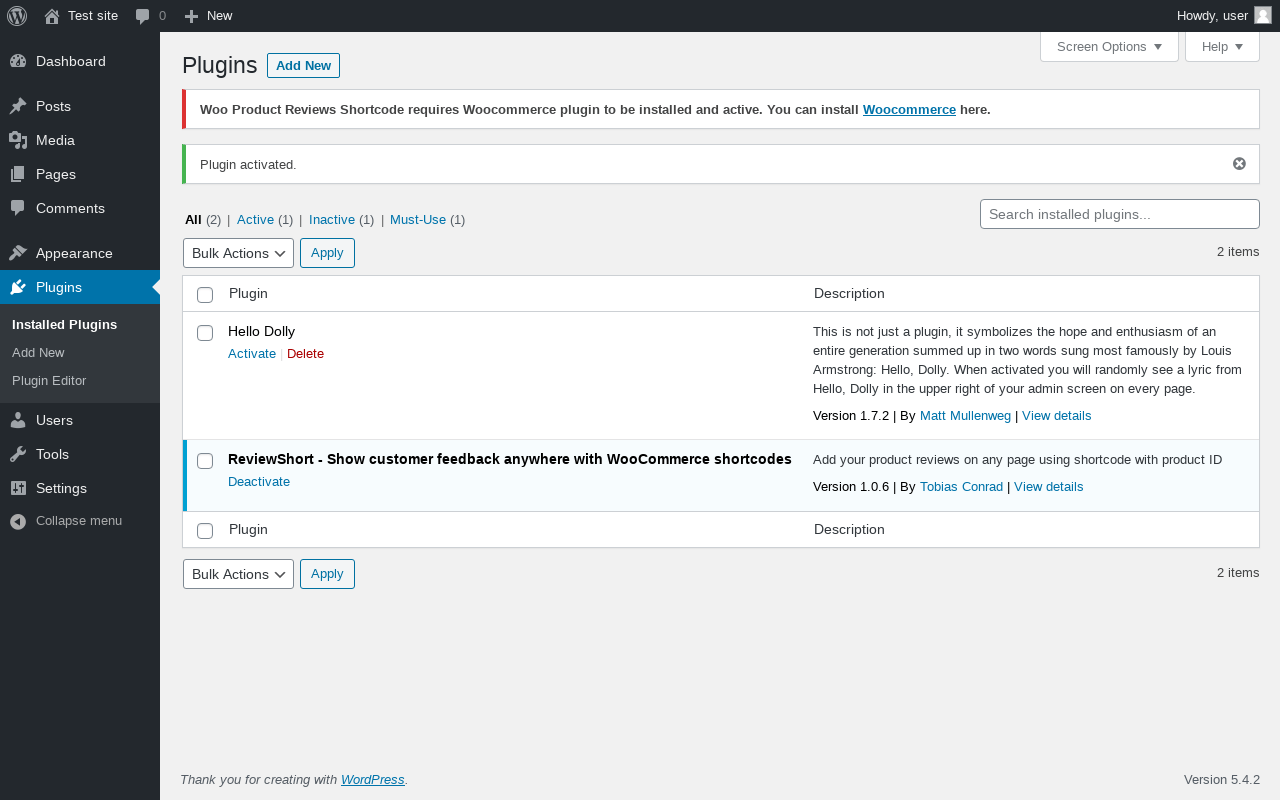The width and height of the screenshot is (1280, 800).
Task: Select Installed Plugins submenu item
Action: coord(64,324)
